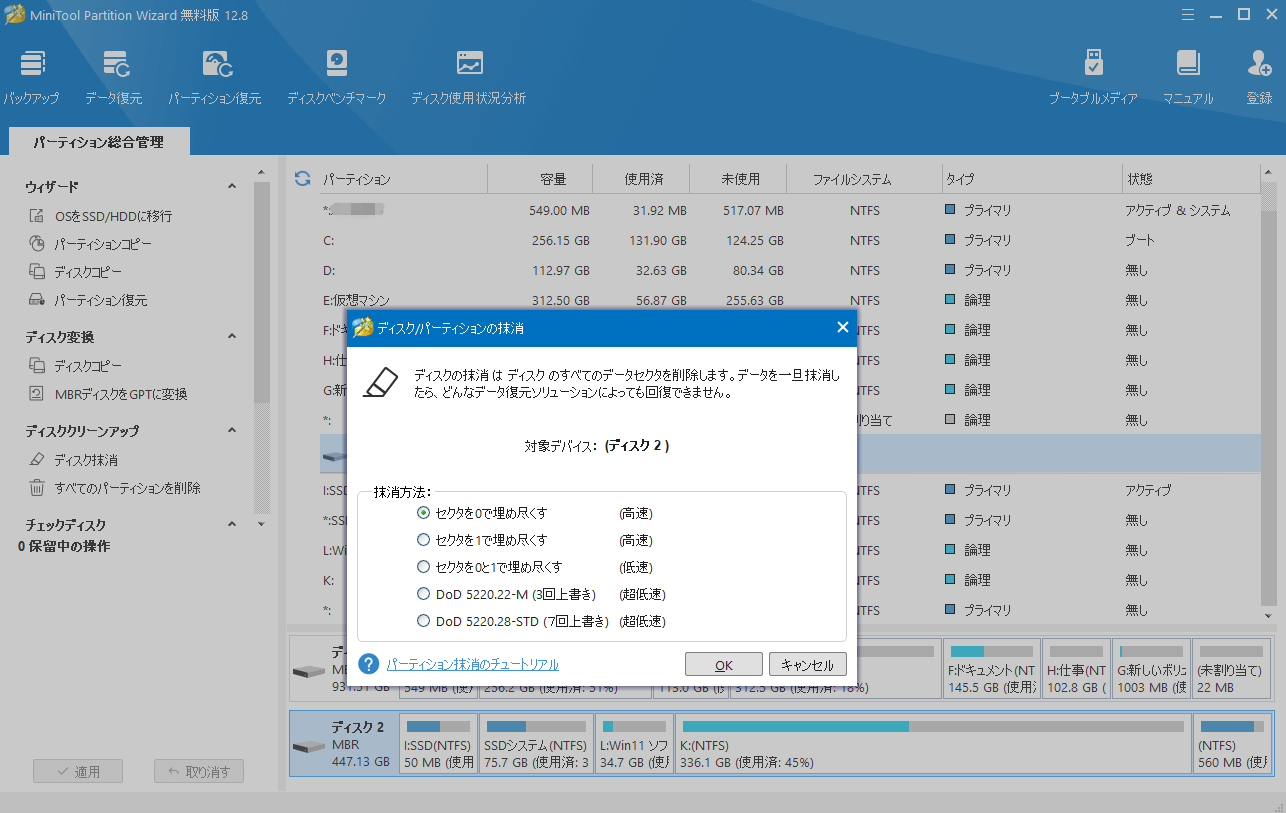Open the バックアップ (Backup) tool
Viewport: 1286px width, 813px height.
pyautogui.click(x=31, y=78)
